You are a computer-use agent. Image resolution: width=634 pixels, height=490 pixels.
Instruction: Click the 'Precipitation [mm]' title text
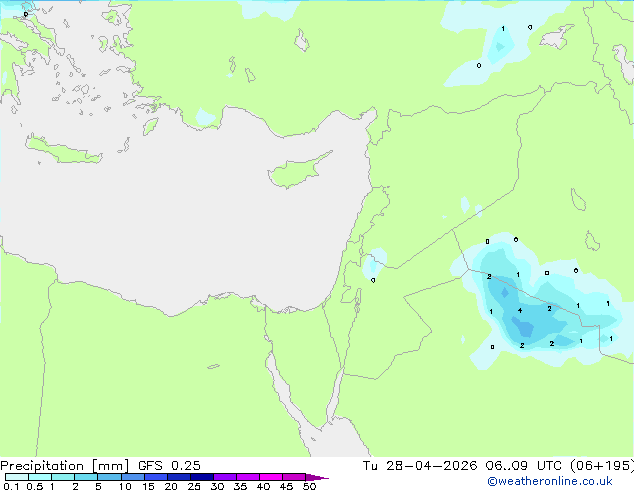pyautogui.click(x=65, y=466)
